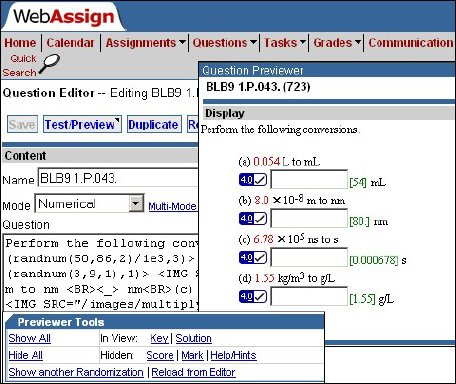The width and height of the screenshot is (456, 384).
Task: Click the Quick Search text label
Action: click(x=20, y=65)
